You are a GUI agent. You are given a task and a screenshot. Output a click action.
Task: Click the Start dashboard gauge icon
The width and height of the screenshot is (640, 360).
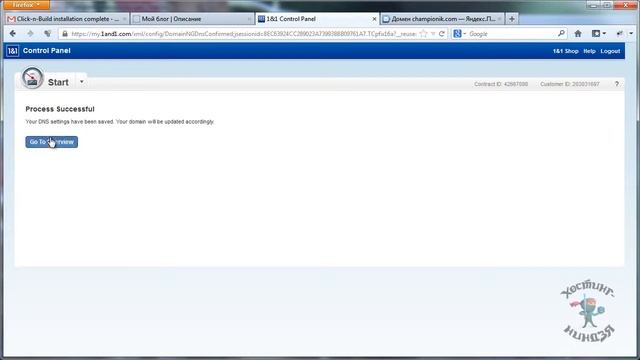click(x=32, y=78)
